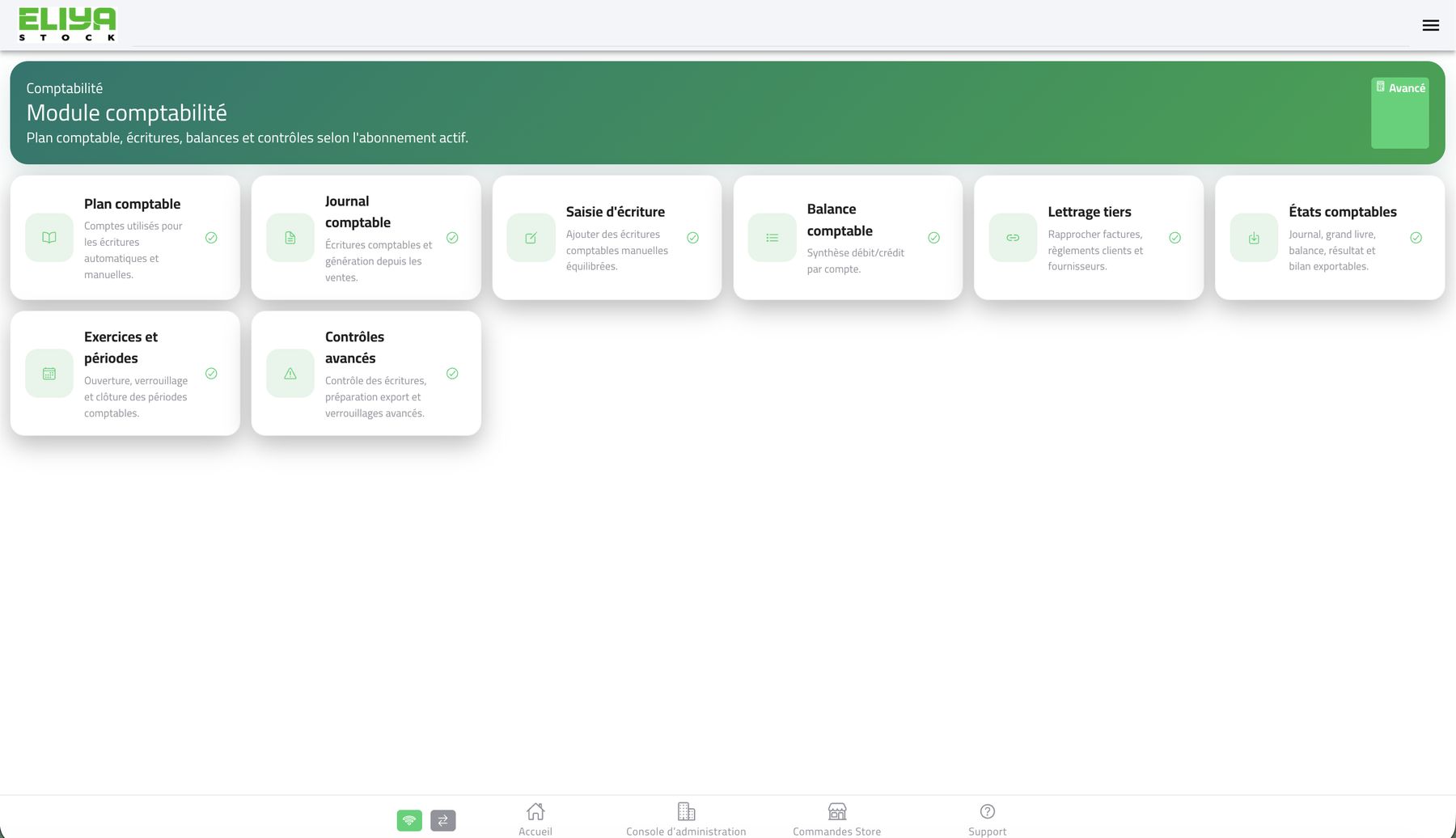1456x838 pixels.
Task: Click the checkmark on États comptables card
Action: click(x=1416, y=238)
